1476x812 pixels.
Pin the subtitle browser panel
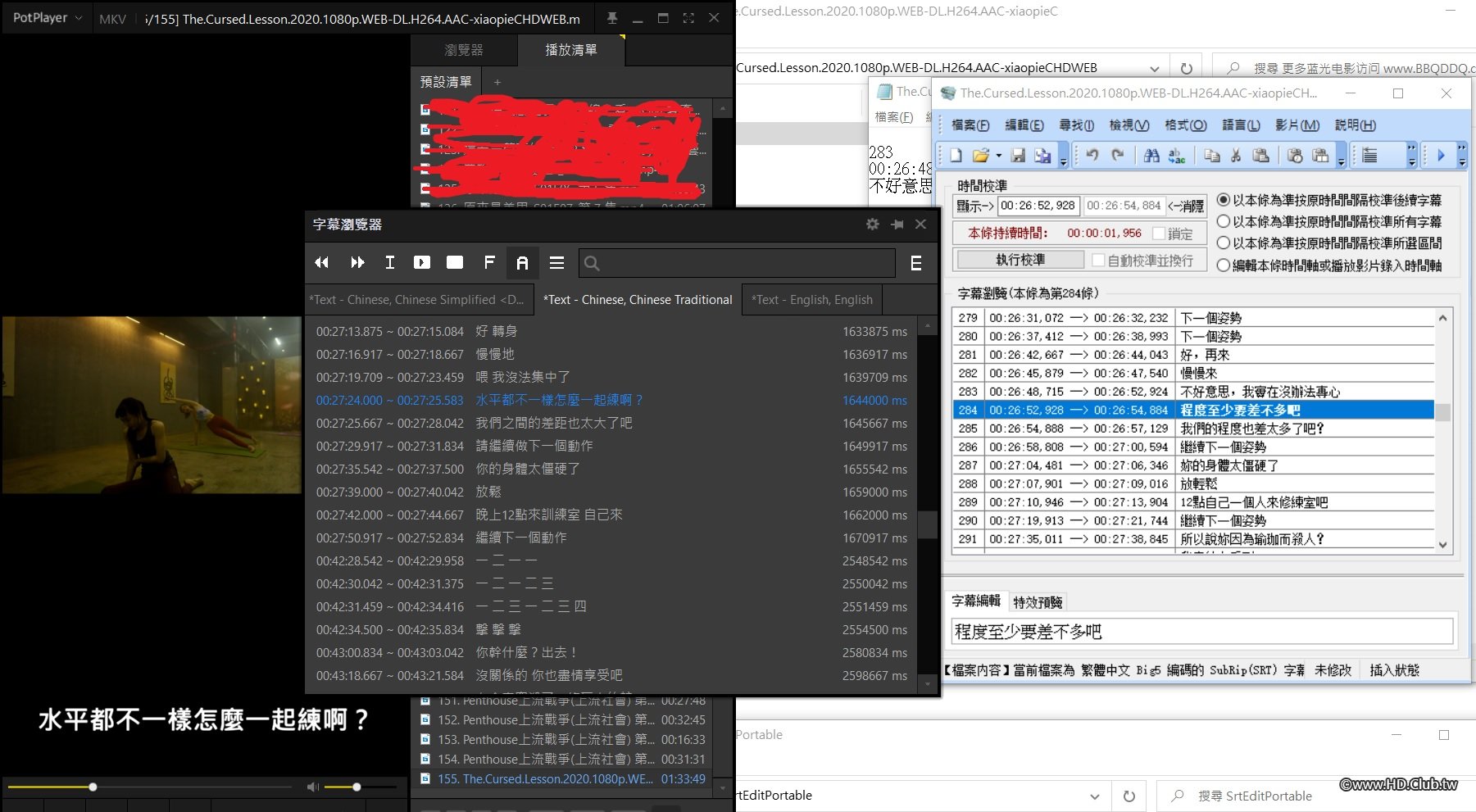(x=897, y=224)
